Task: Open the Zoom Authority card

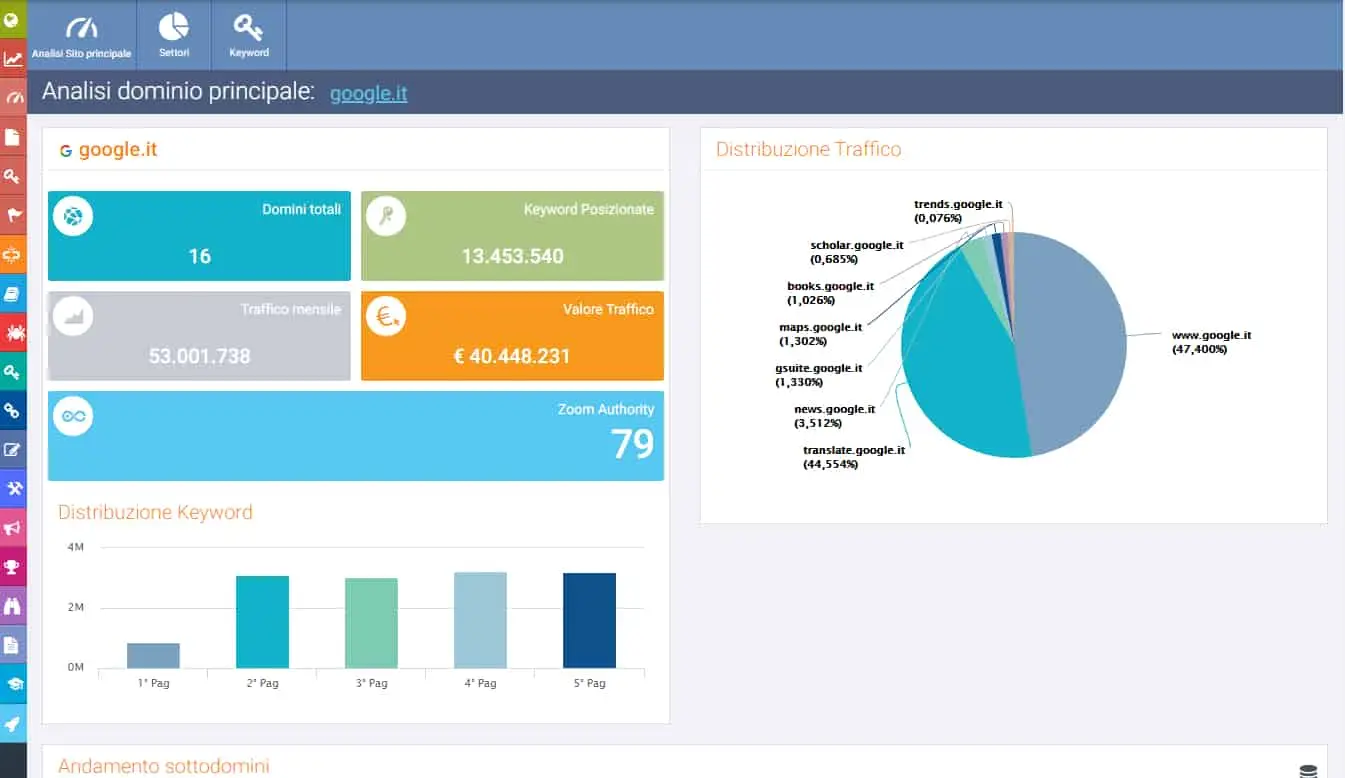Action: pos(356,436)
